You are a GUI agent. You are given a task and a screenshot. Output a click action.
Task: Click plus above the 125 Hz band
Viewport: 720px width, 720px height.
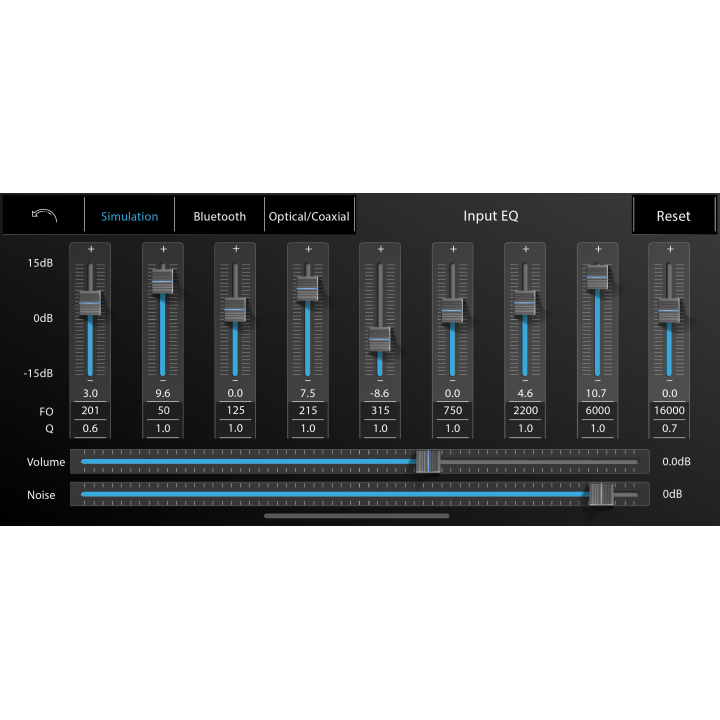click(x=236, y=249)
